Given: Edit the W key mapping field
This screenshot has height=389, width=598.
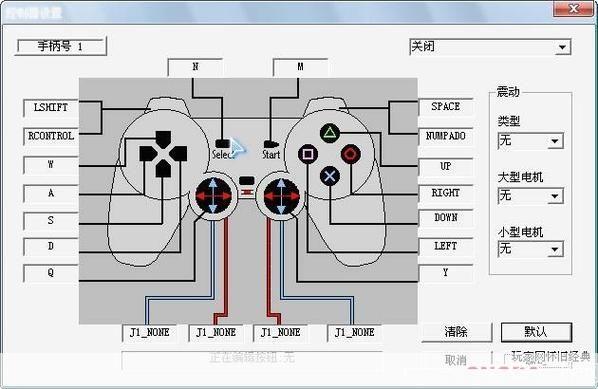Looking at the screenshot, I should 51,165.
